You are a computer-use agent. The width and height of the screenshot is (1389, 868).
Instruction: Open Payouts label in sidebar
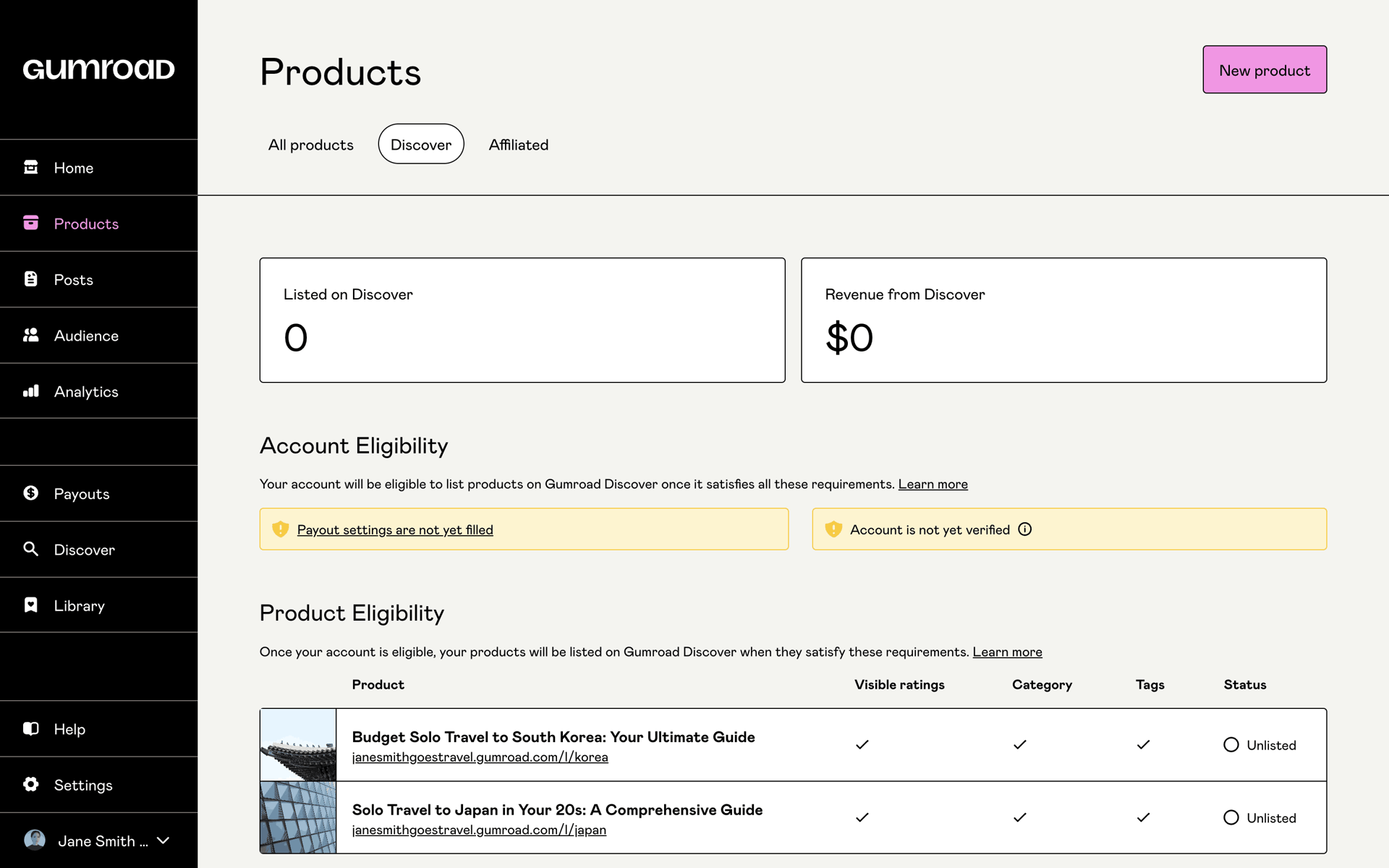[82, 494]
